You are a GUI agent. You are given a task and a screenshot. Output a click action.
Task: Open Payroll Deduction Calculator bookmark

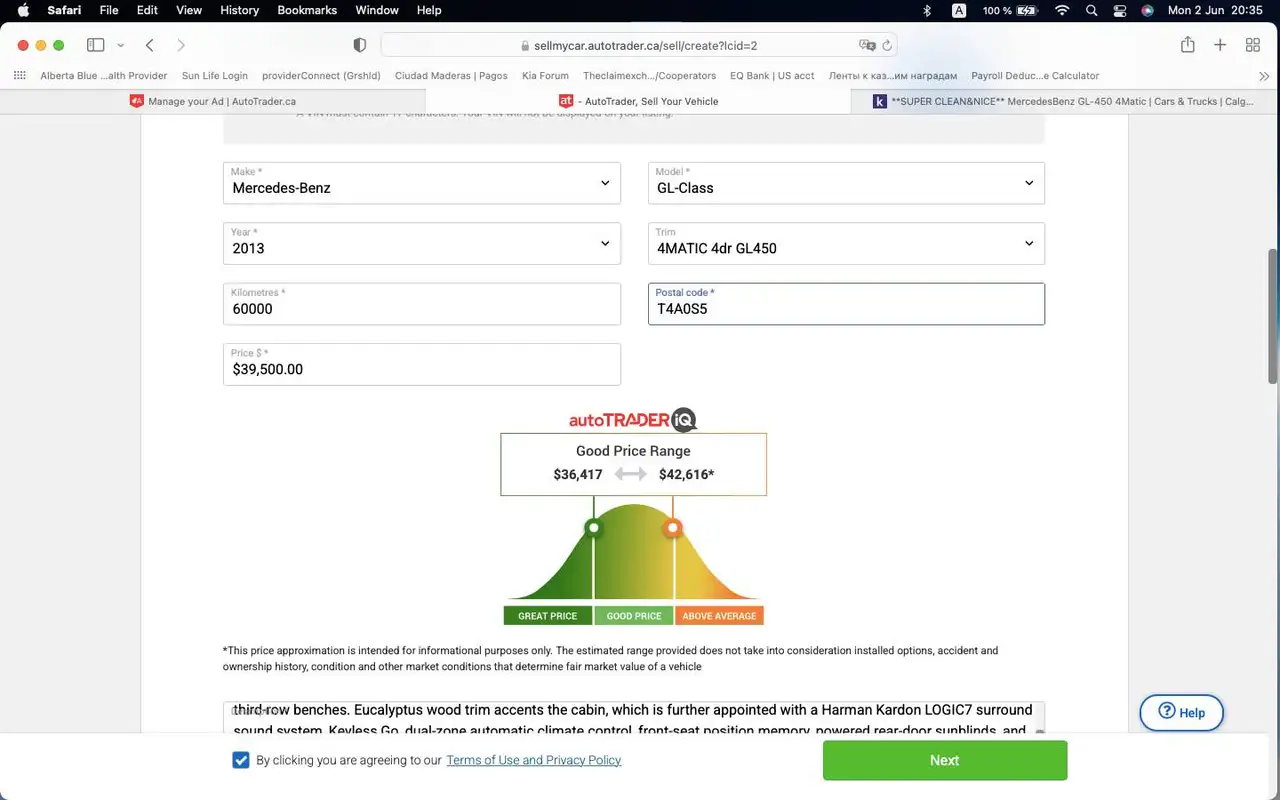(1035, 75)
